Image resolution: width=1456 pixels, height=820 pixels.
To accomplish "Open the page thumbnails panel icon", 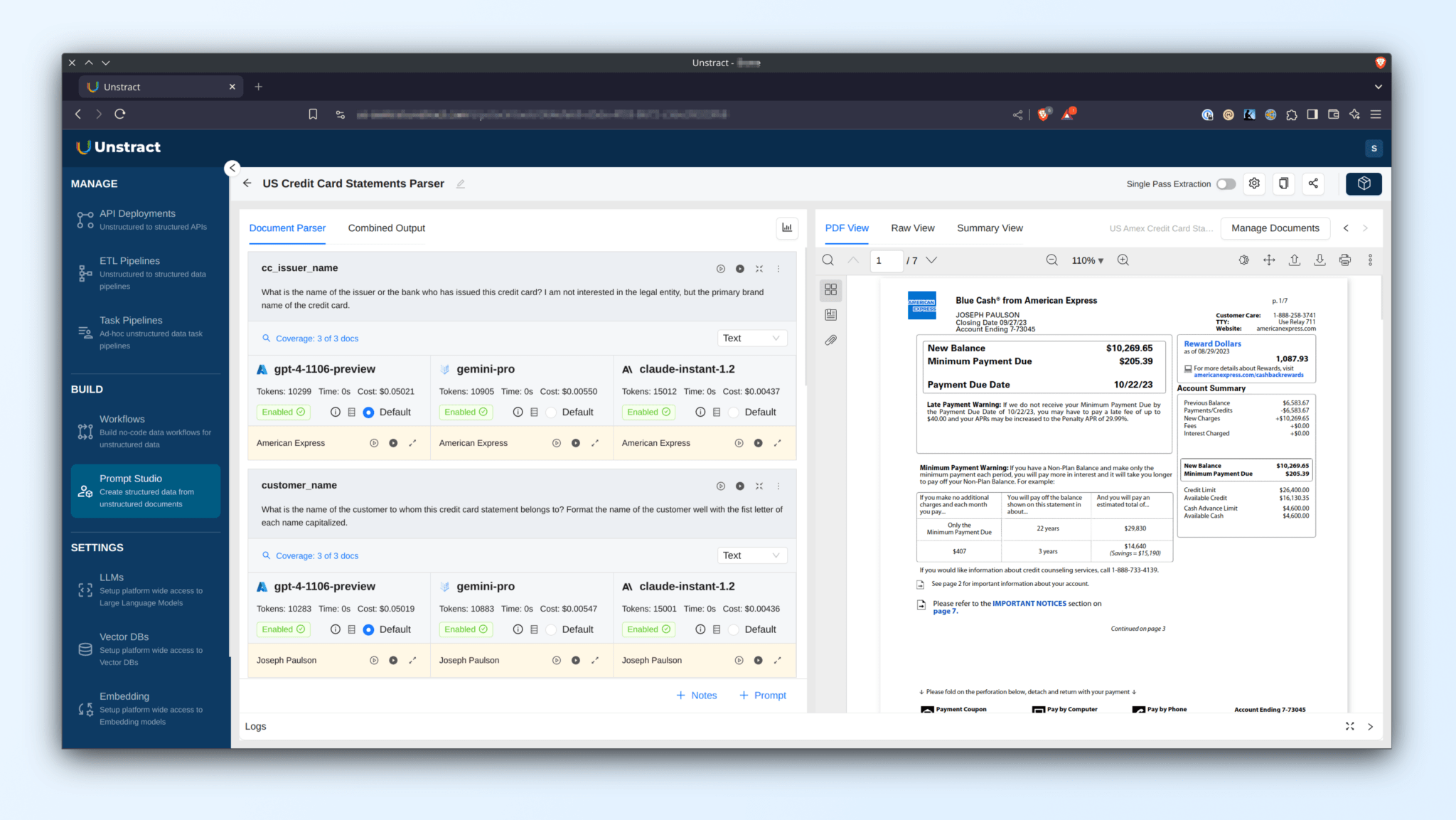I will pos(830,289).
